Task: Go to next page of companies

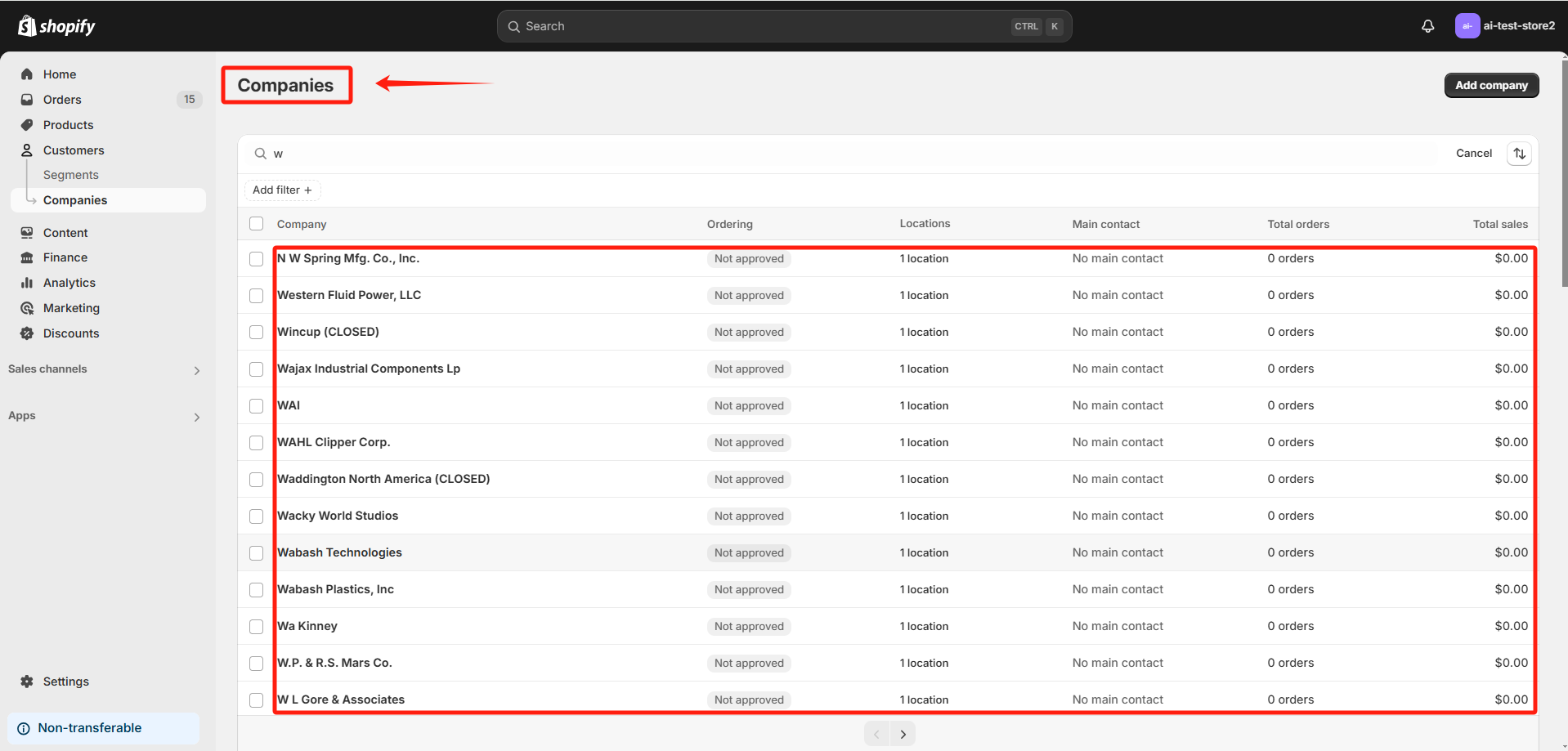Action: 903,734
